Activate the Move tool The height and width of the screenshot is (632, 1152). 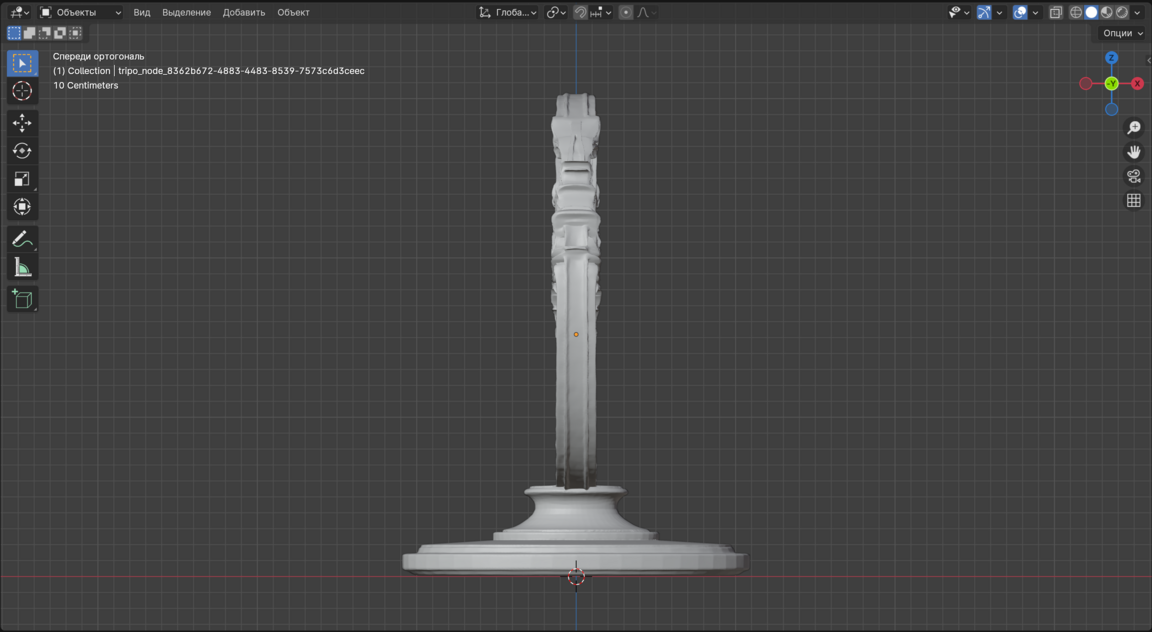[22, 123]
